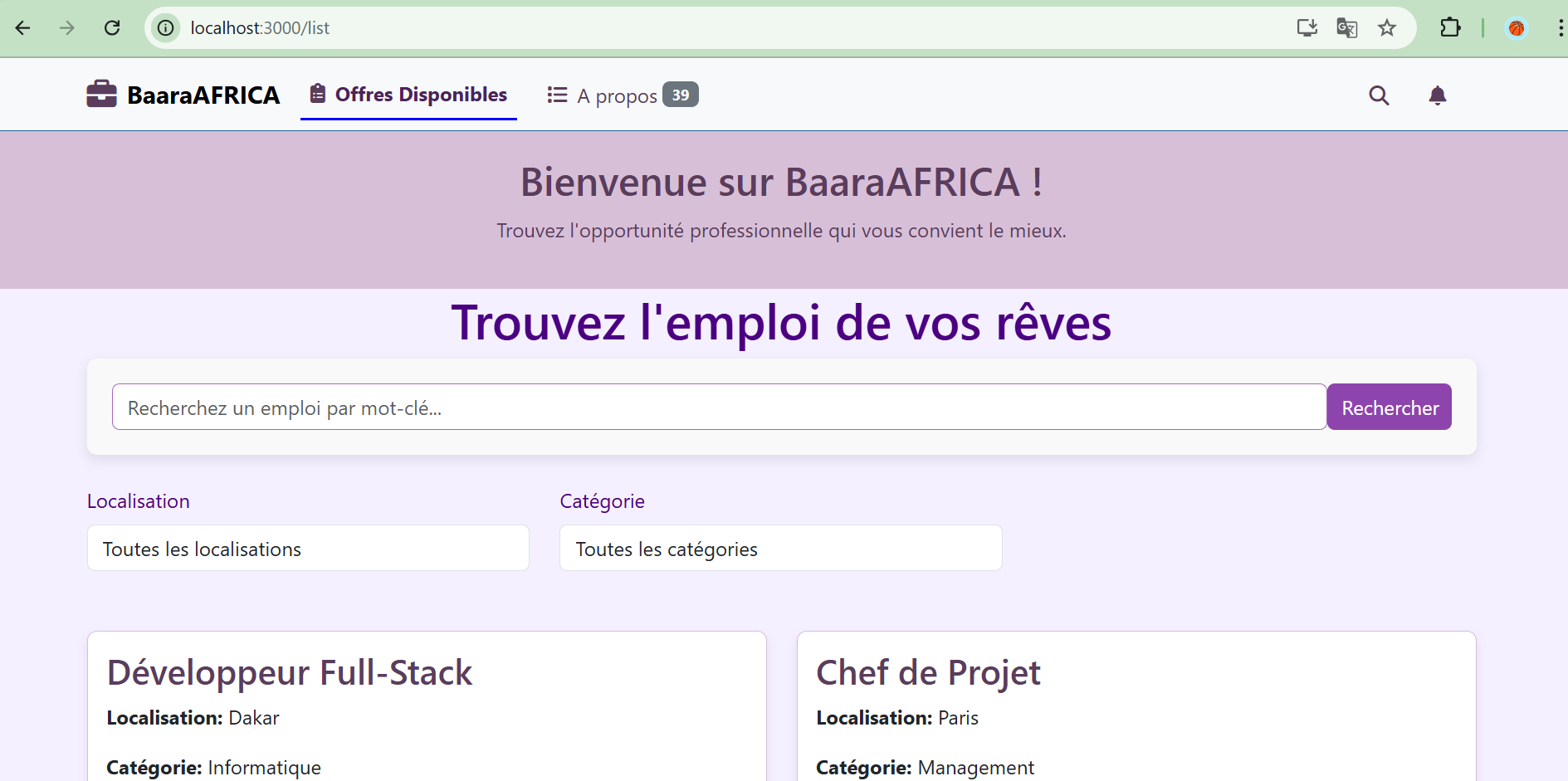Viewport: 1568px width, 781px height.
Task: Click the list icon next to A propos
Action: 557,95
